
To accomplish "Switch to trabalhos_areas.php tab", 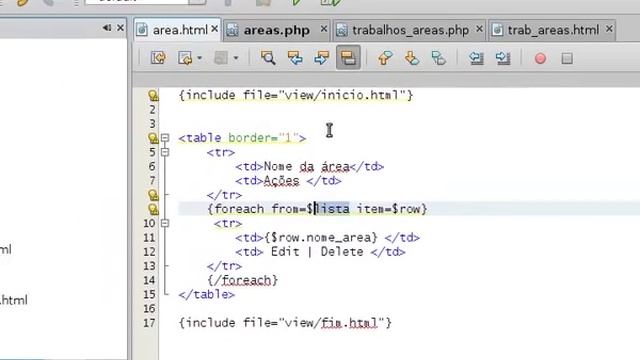I will 410,30.
